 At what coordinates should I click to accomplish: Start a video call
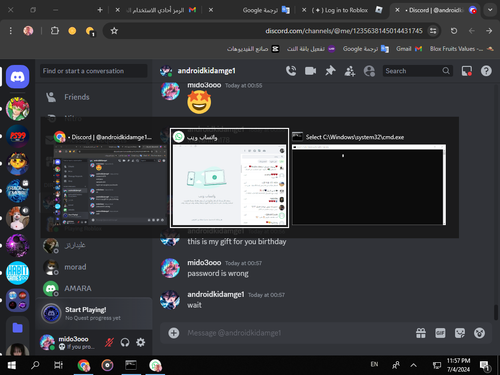point(310,71)
